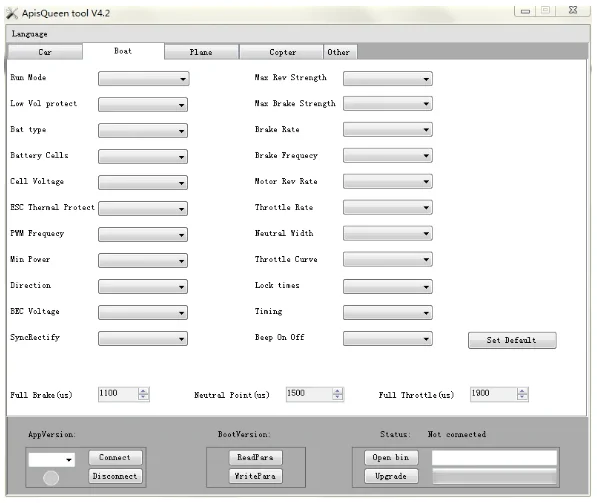Click the Full Brake(us) value field
597x503 pixels.
click(118, 394)
